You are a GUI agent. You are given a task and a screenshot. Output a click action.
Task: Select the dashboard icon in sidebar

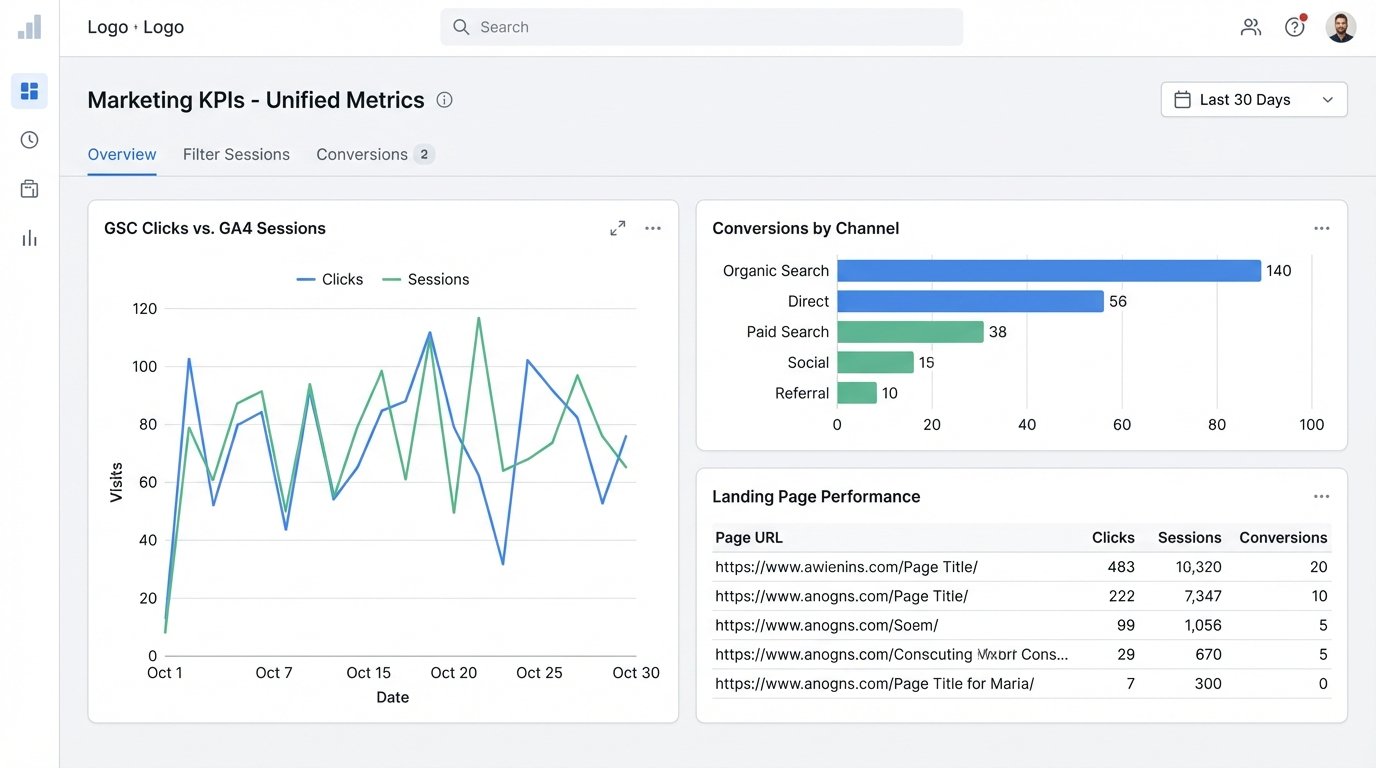(29, 91)
